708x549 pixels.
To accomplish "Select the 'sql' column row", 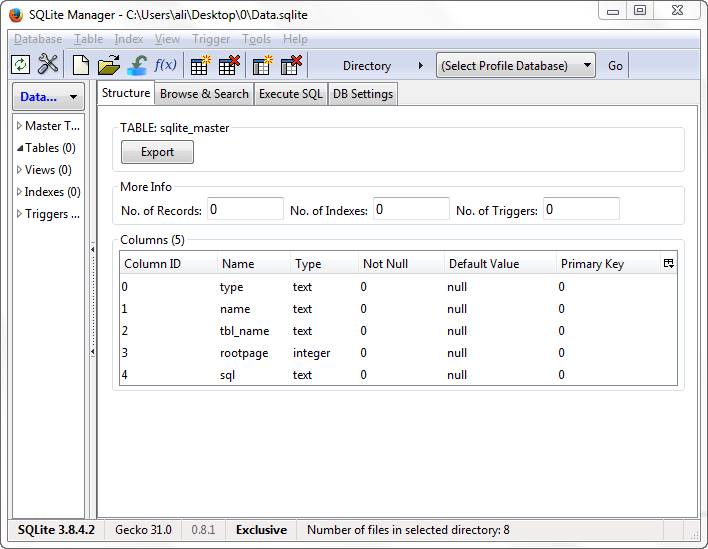I will point(398,375).
